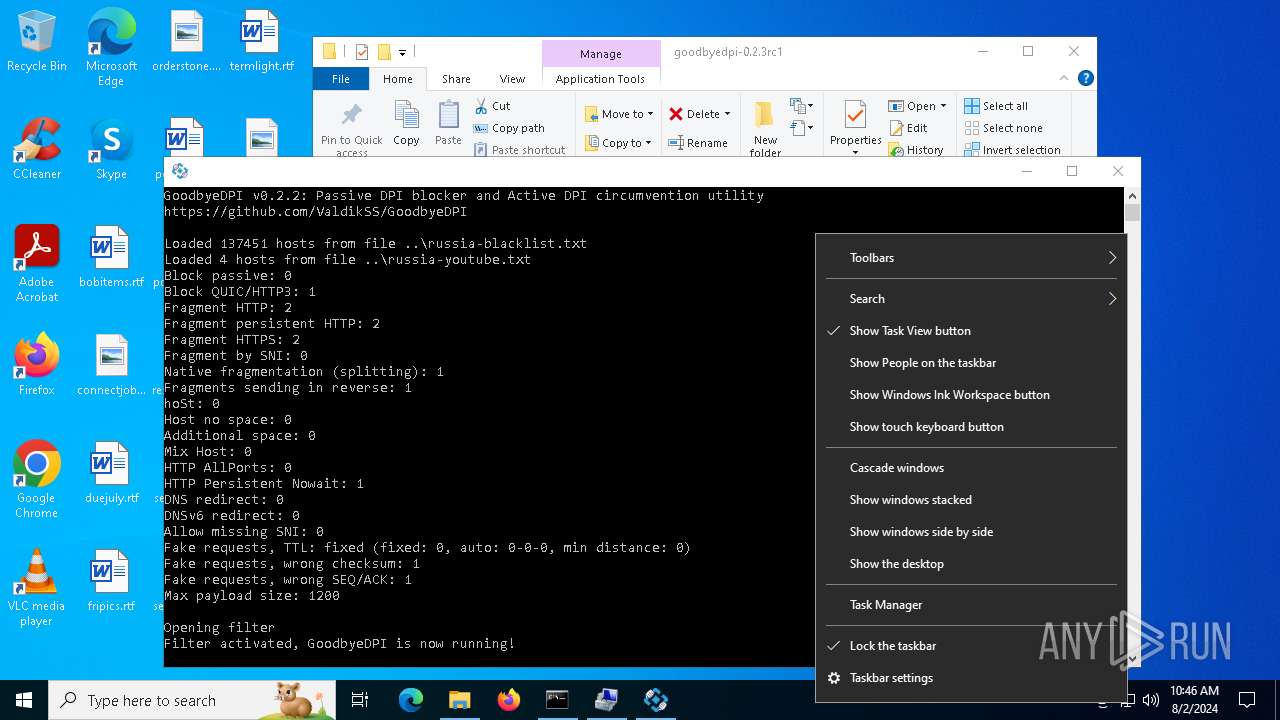This screenshot has height=720, width=1280.
Task: Expand Search submenu
Action: (x=971, y=299)
